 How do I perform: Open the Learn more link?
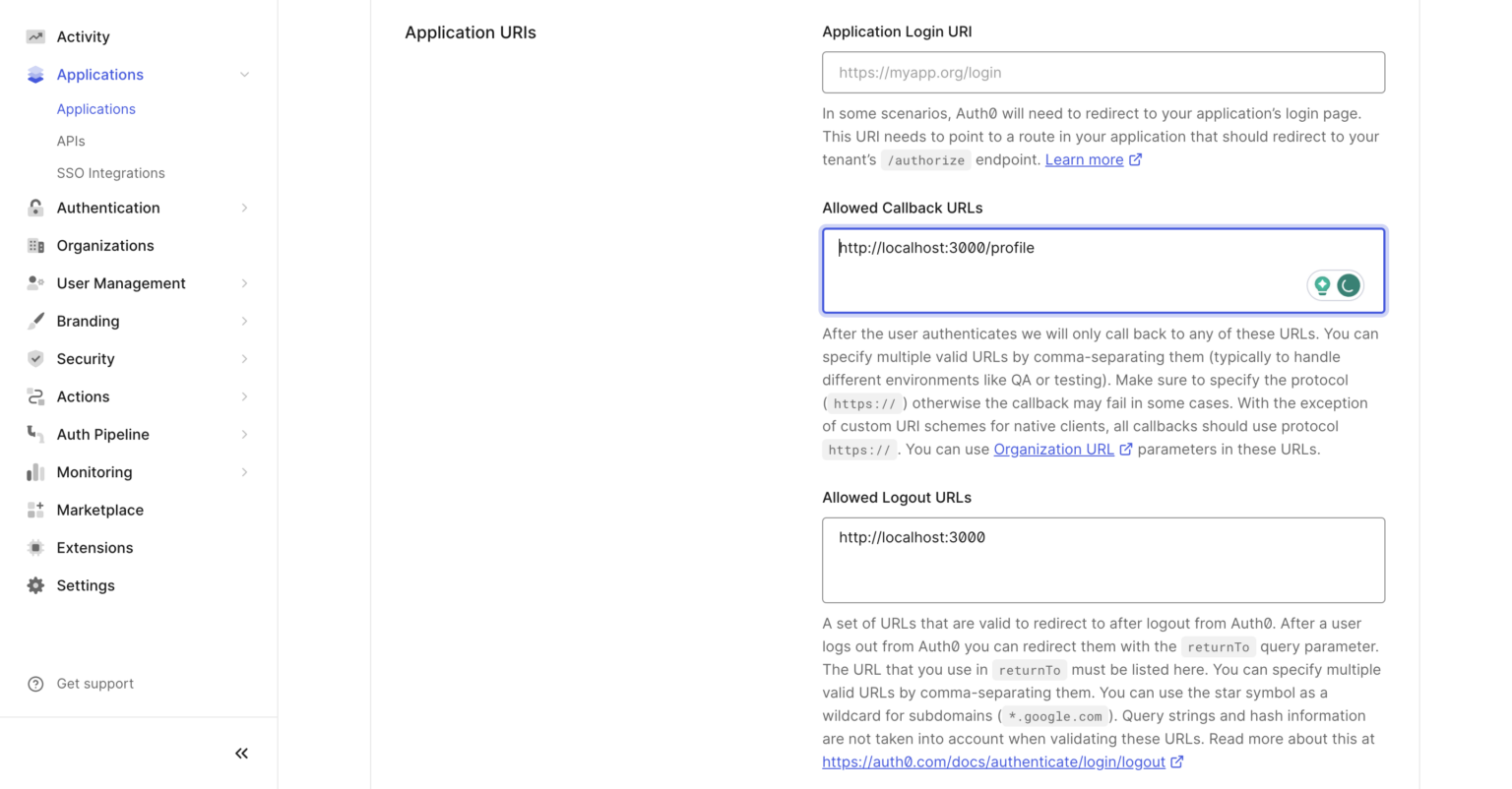pos(1084,159)
